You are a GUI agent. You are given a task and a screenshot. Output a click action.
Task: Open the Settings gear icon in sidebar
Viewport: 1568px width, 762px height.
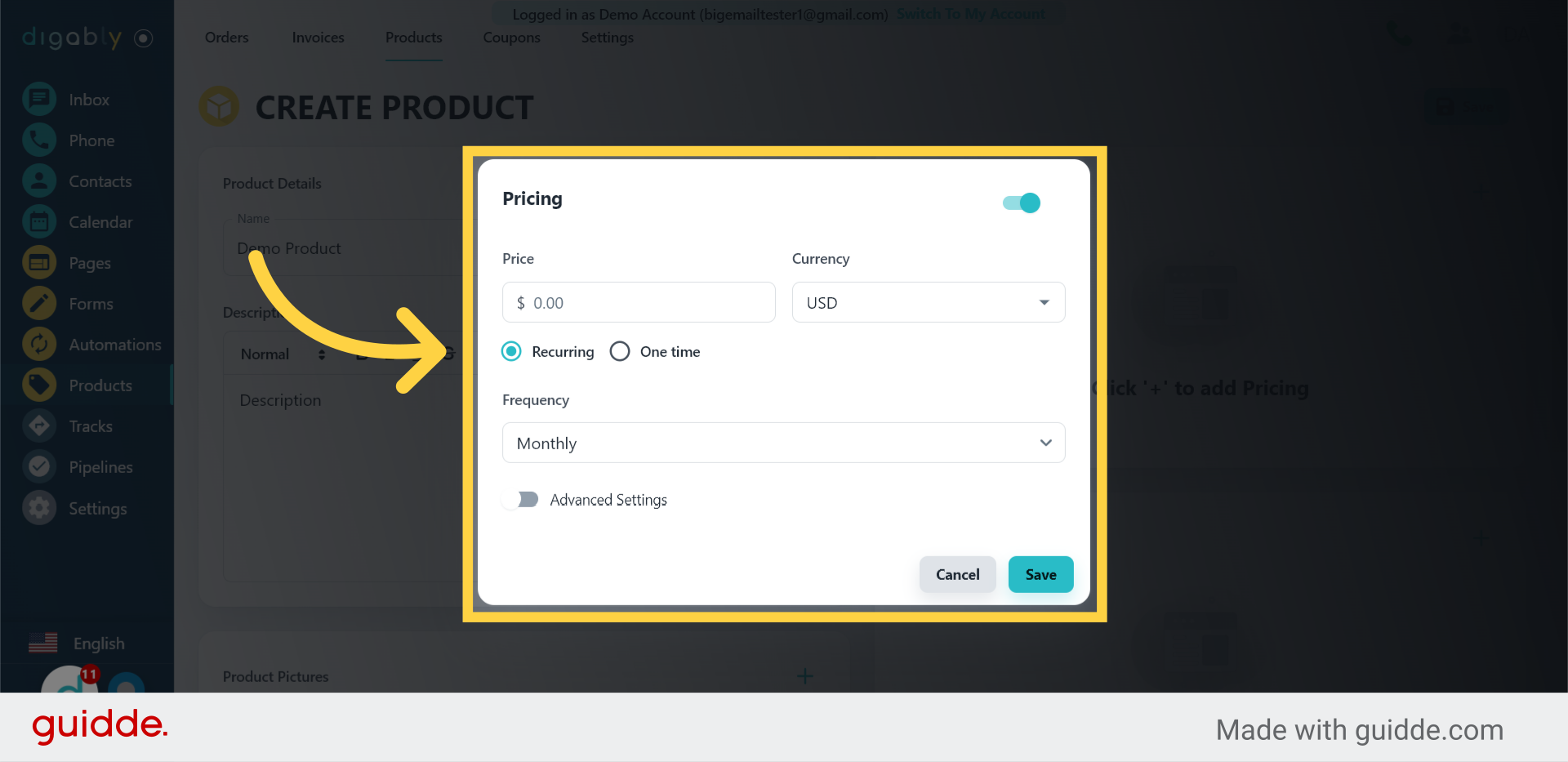[x=39, y=508]
